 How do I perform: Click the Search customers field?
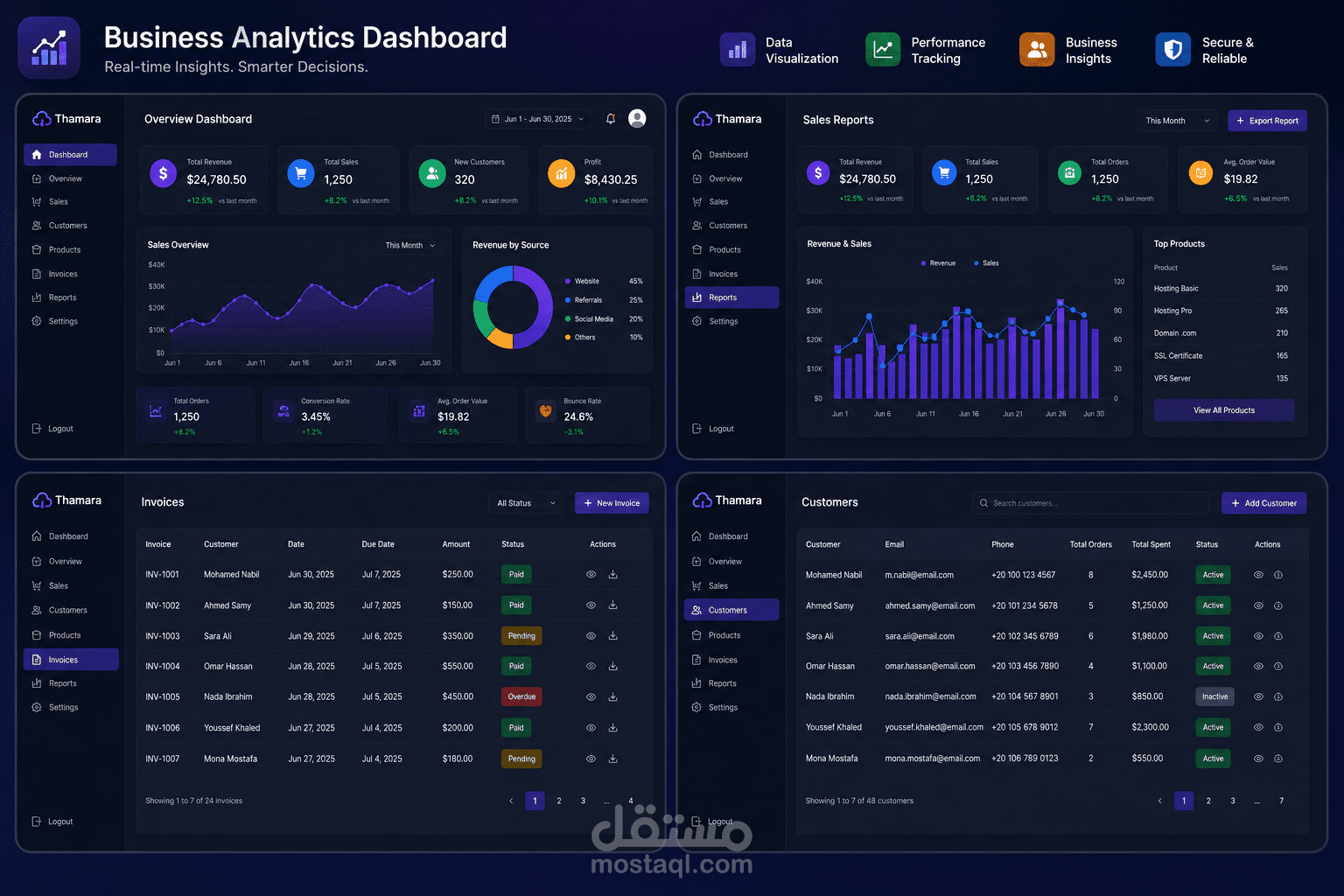pos(1091,503)
